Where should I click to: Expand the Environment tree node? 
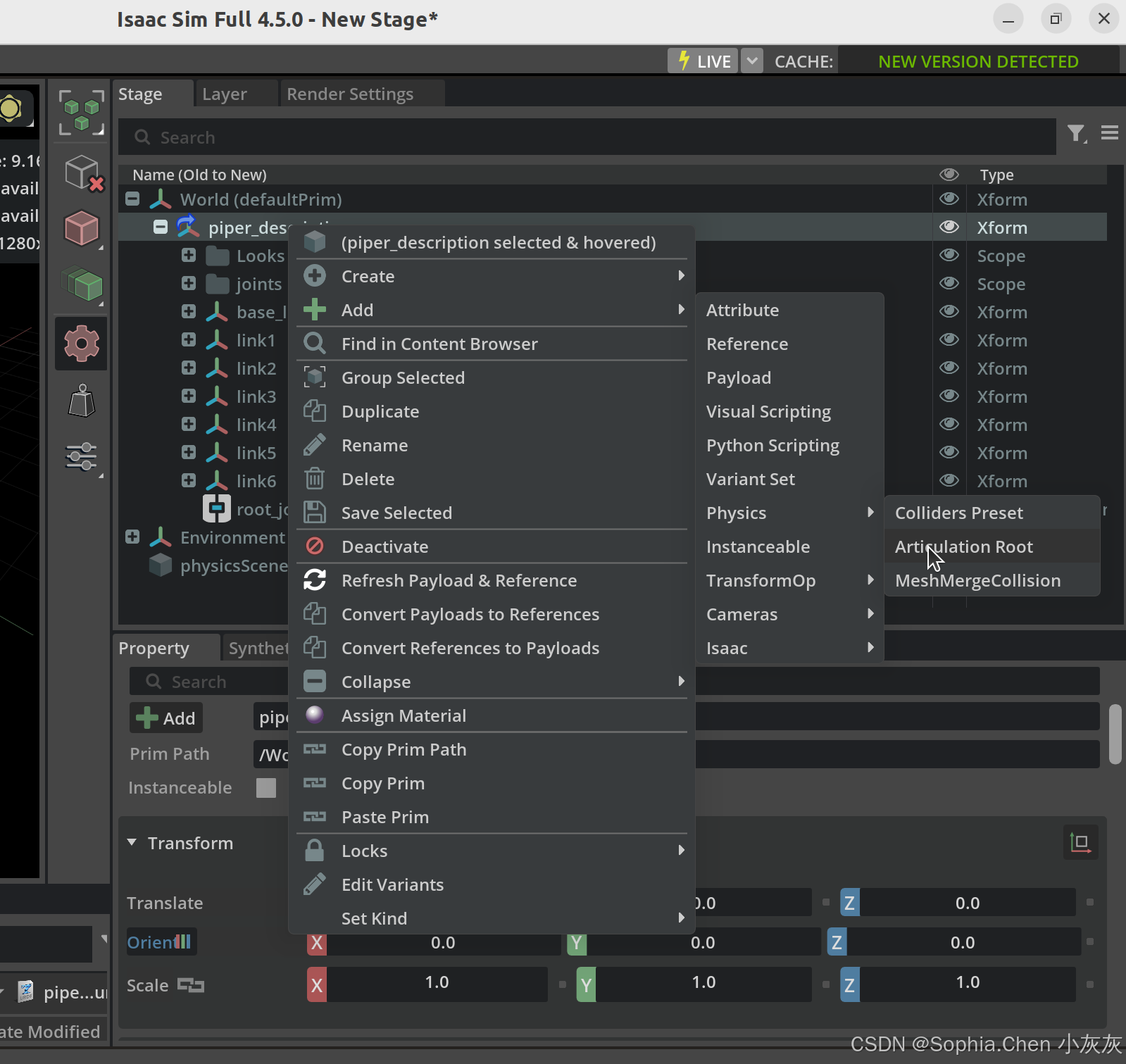coord(132,537)
